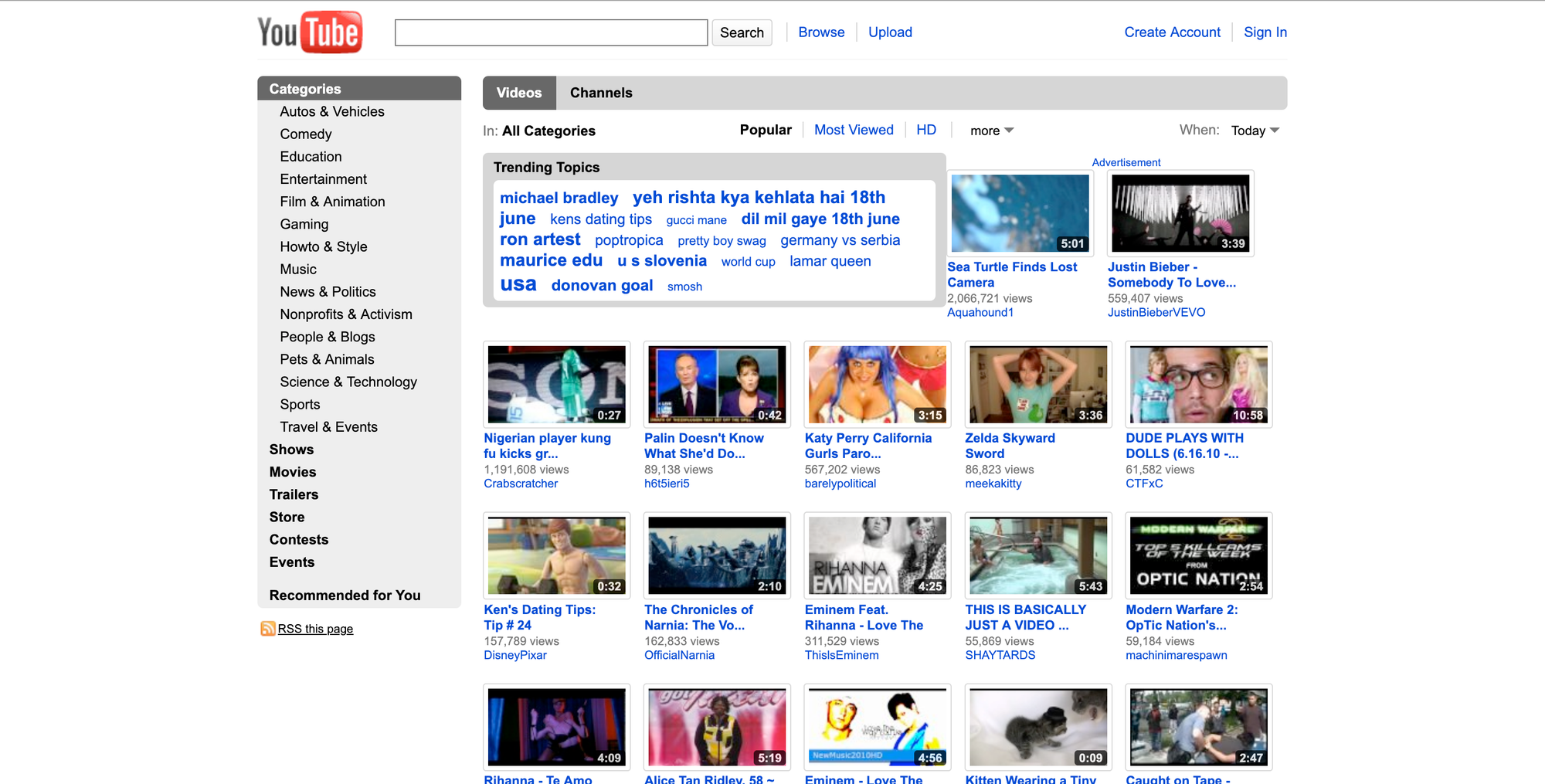The image size is (1545, 784).
Task: Click the YouTube logo
Action: (x=310, y=32)
